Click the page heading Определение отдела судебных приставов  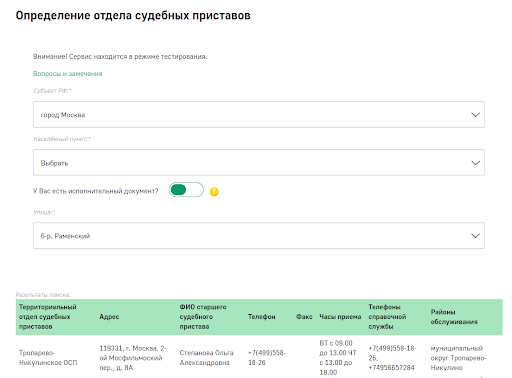(x=133, y=16)
